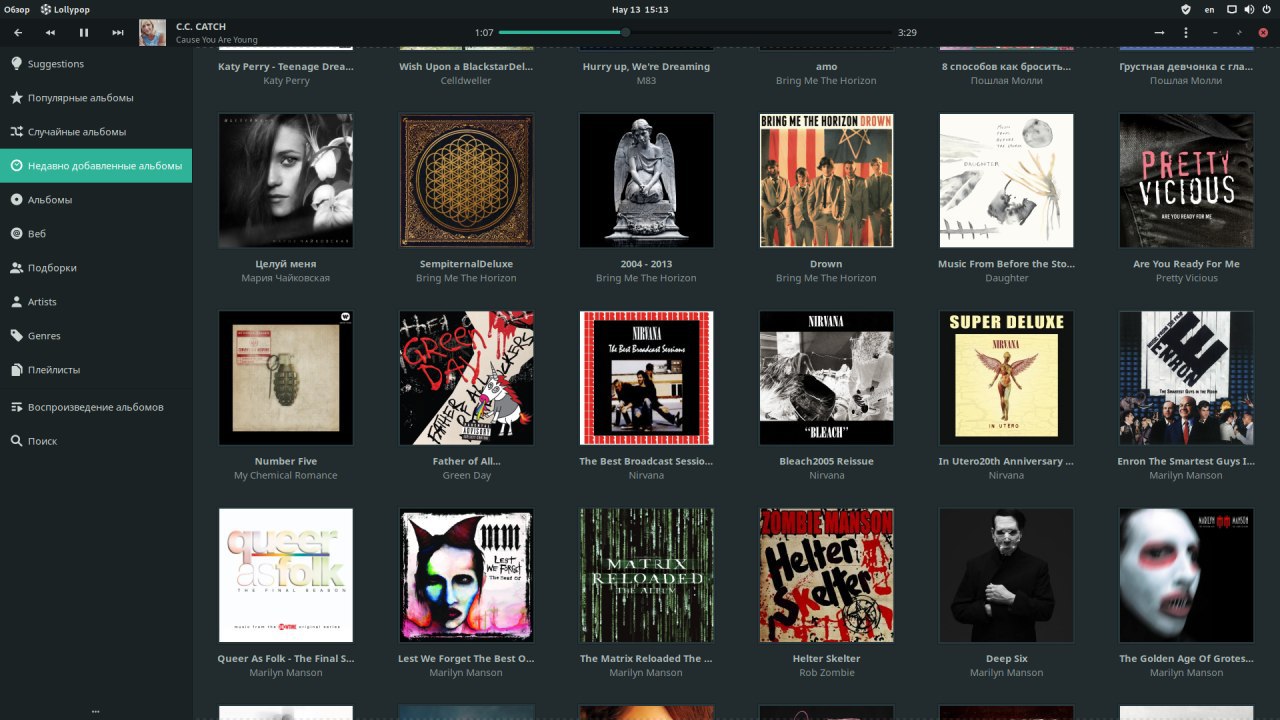The image size is (1280, 720).
Task: Click the back arrow in header
Action: [x=18, y=33]
